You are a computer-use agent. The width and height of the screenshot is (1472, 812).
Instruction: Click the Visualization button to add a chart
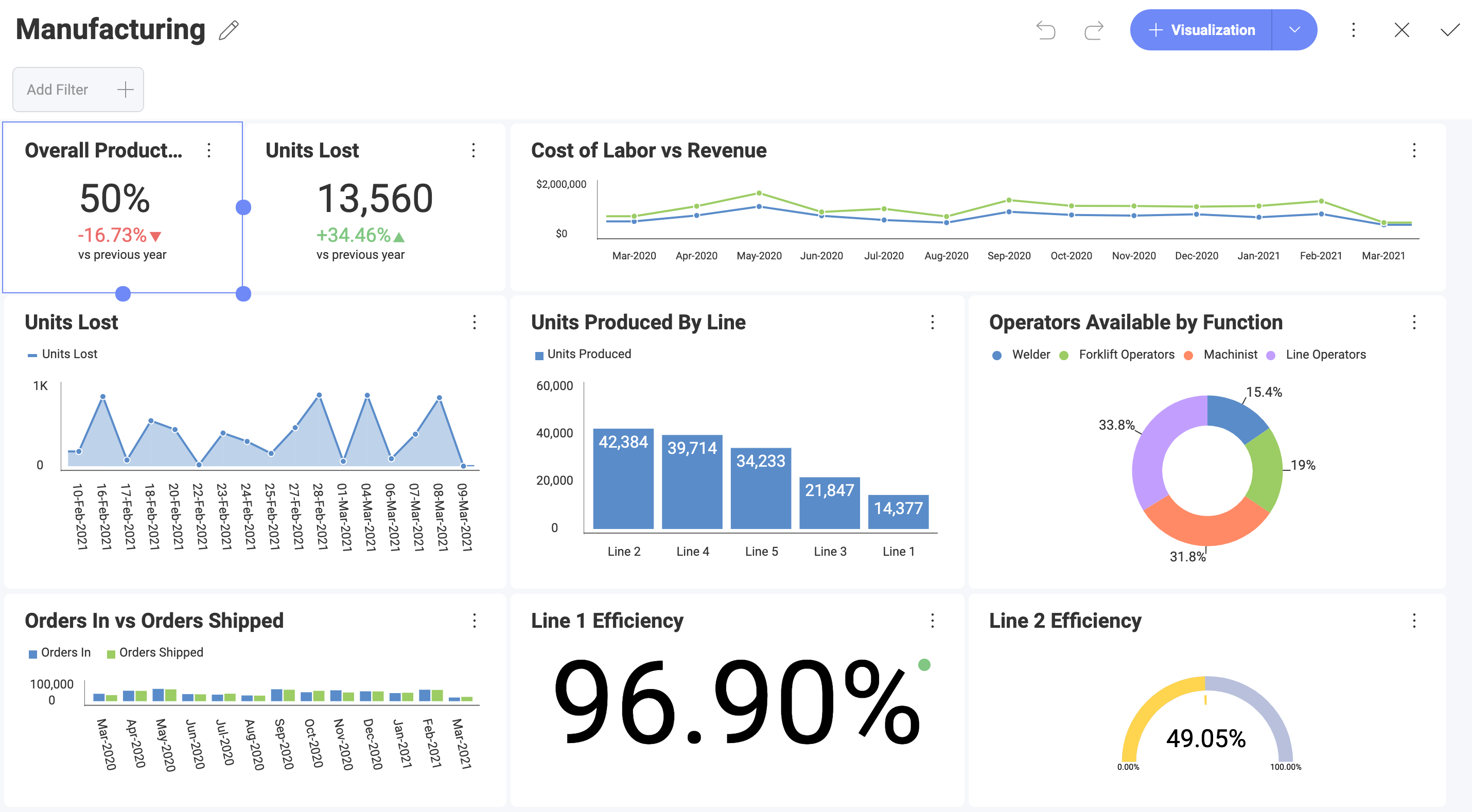pyautogui.click(x=1211, y=29)
